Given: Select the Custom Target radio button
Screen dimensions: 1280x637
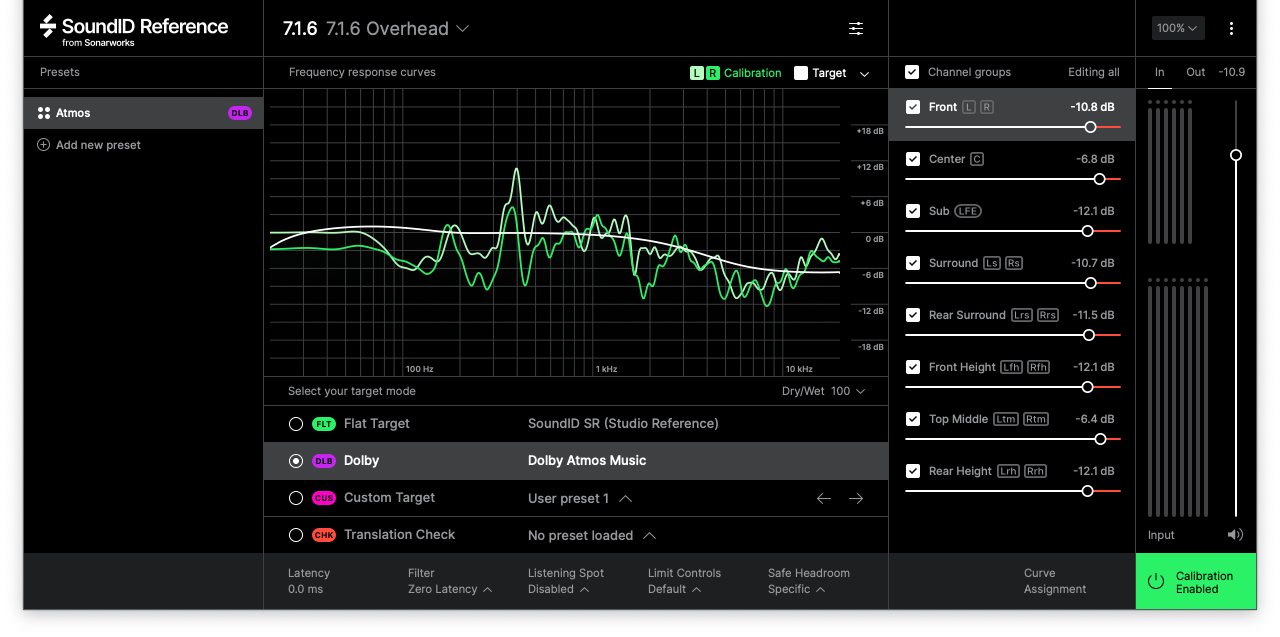Looking at the screenshot, I should (296, 498).
